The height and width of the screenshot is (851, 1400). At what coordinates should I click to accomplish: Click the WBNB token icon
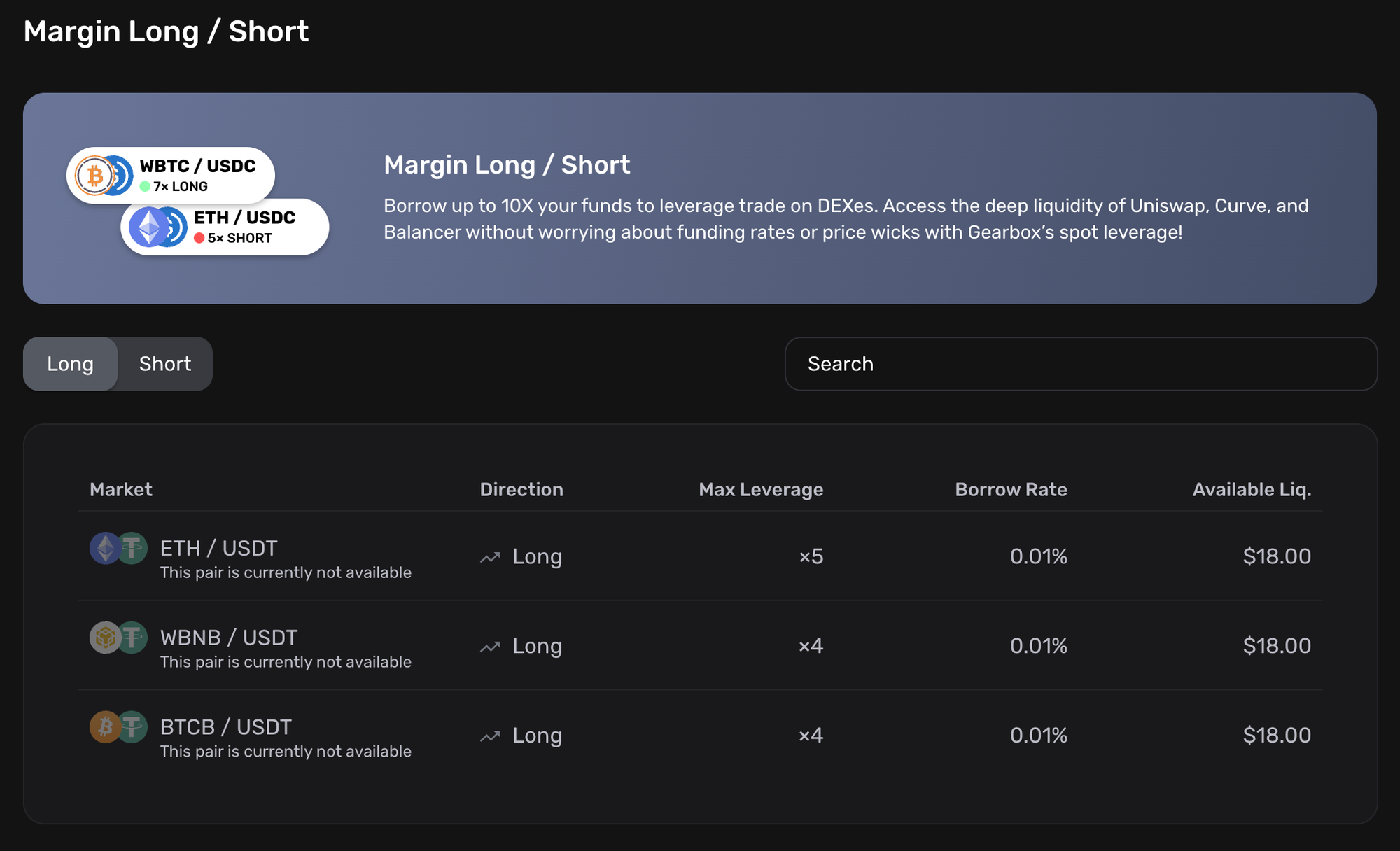click(106, 638)
